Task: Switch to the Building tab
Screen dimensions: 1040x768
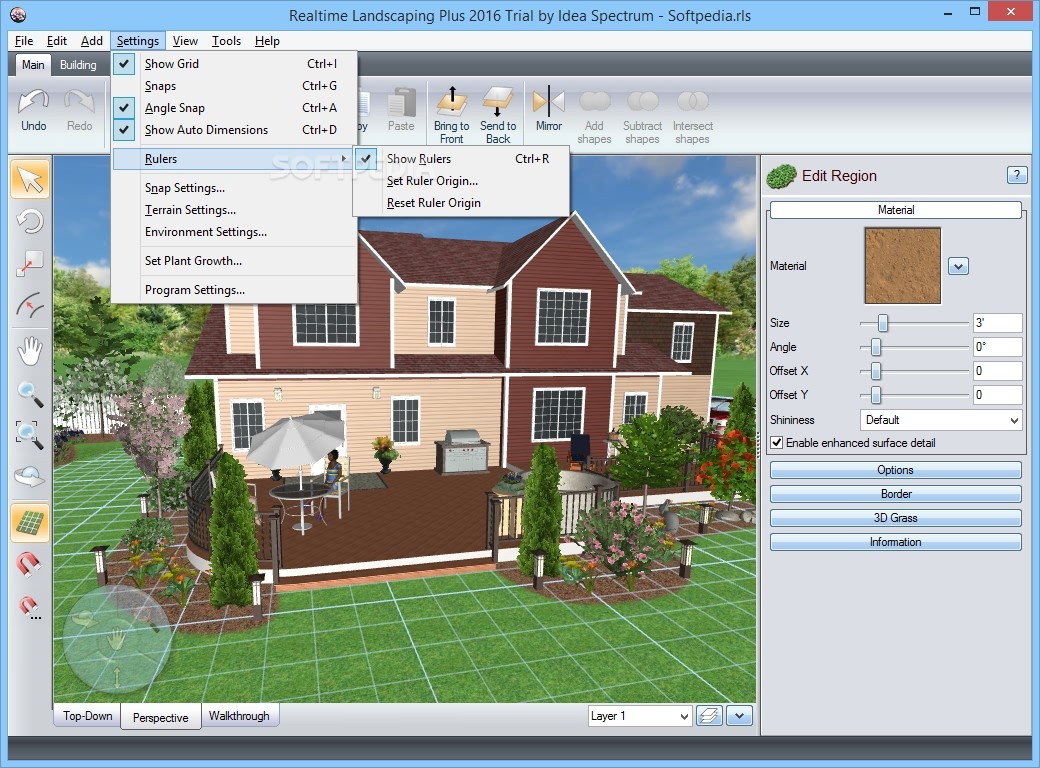Action: [x=78, y=64]
